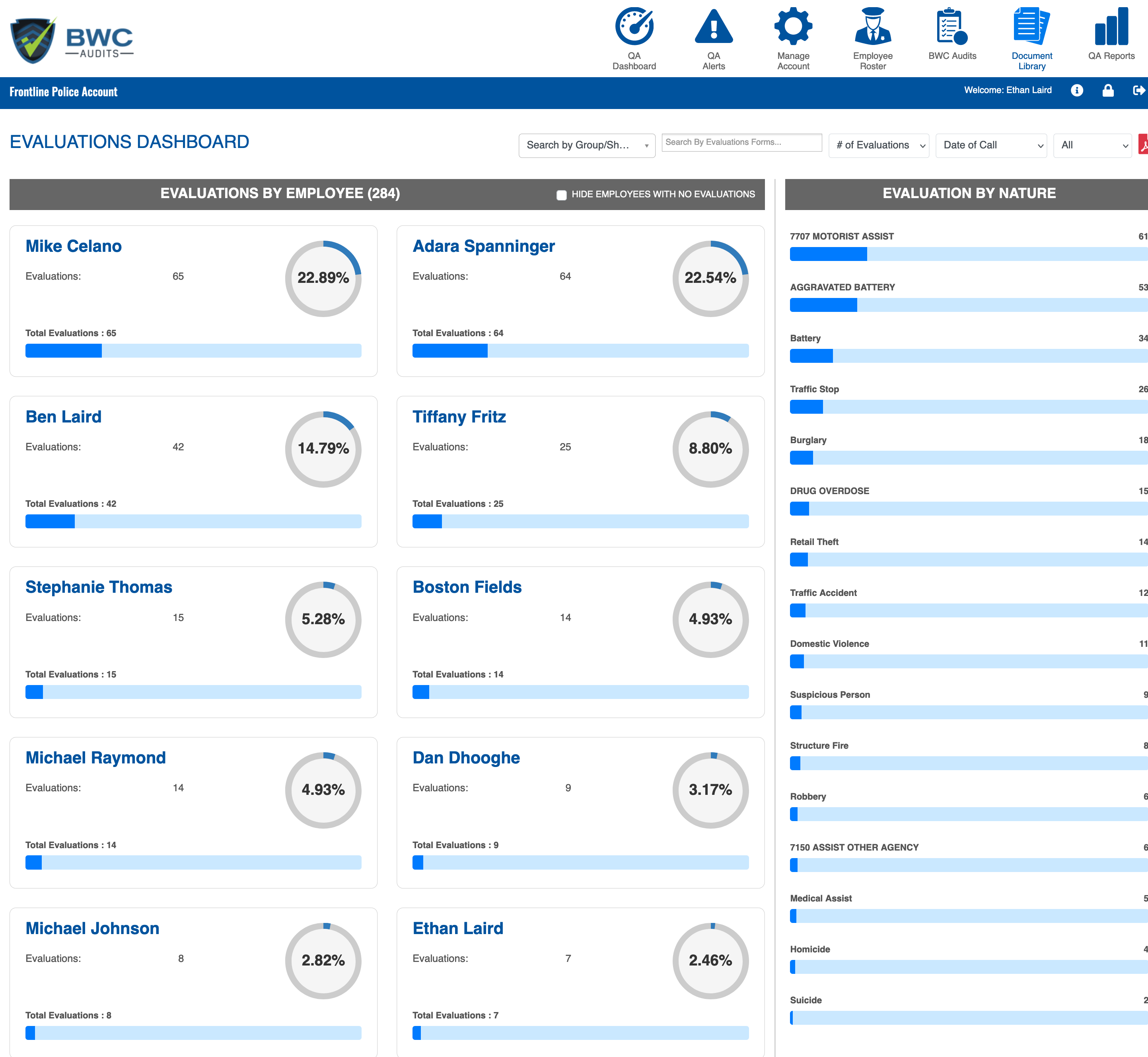This screenshot has width=1148, height=1057.
Task: Select the Battery nature label
Action: point(805,338)
